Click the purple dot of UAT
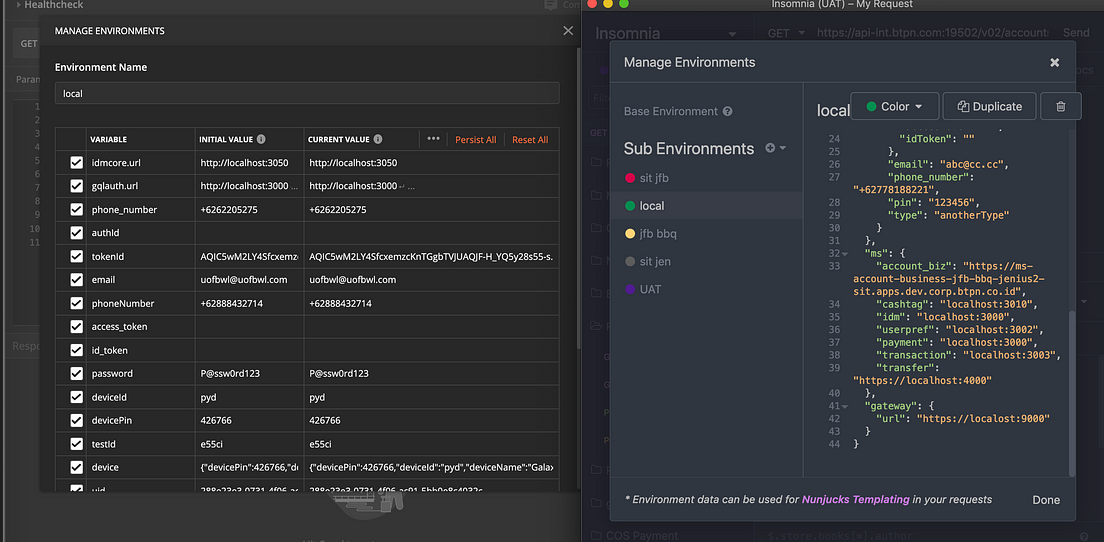This screenshot has width=1104, height=542. [x=630, y=289]
